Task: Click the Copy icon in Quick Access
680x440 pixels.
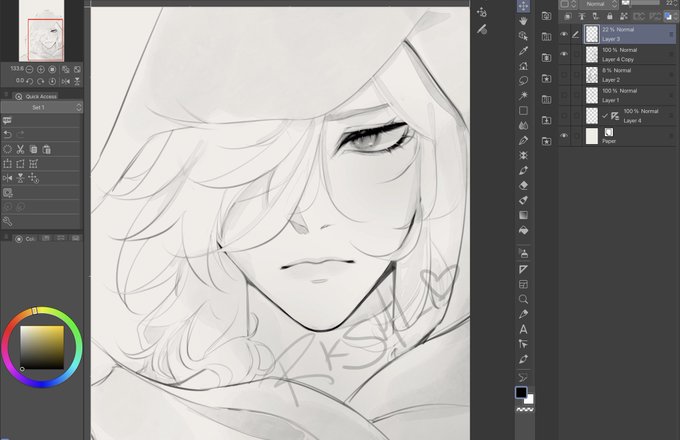Action: 33,150
